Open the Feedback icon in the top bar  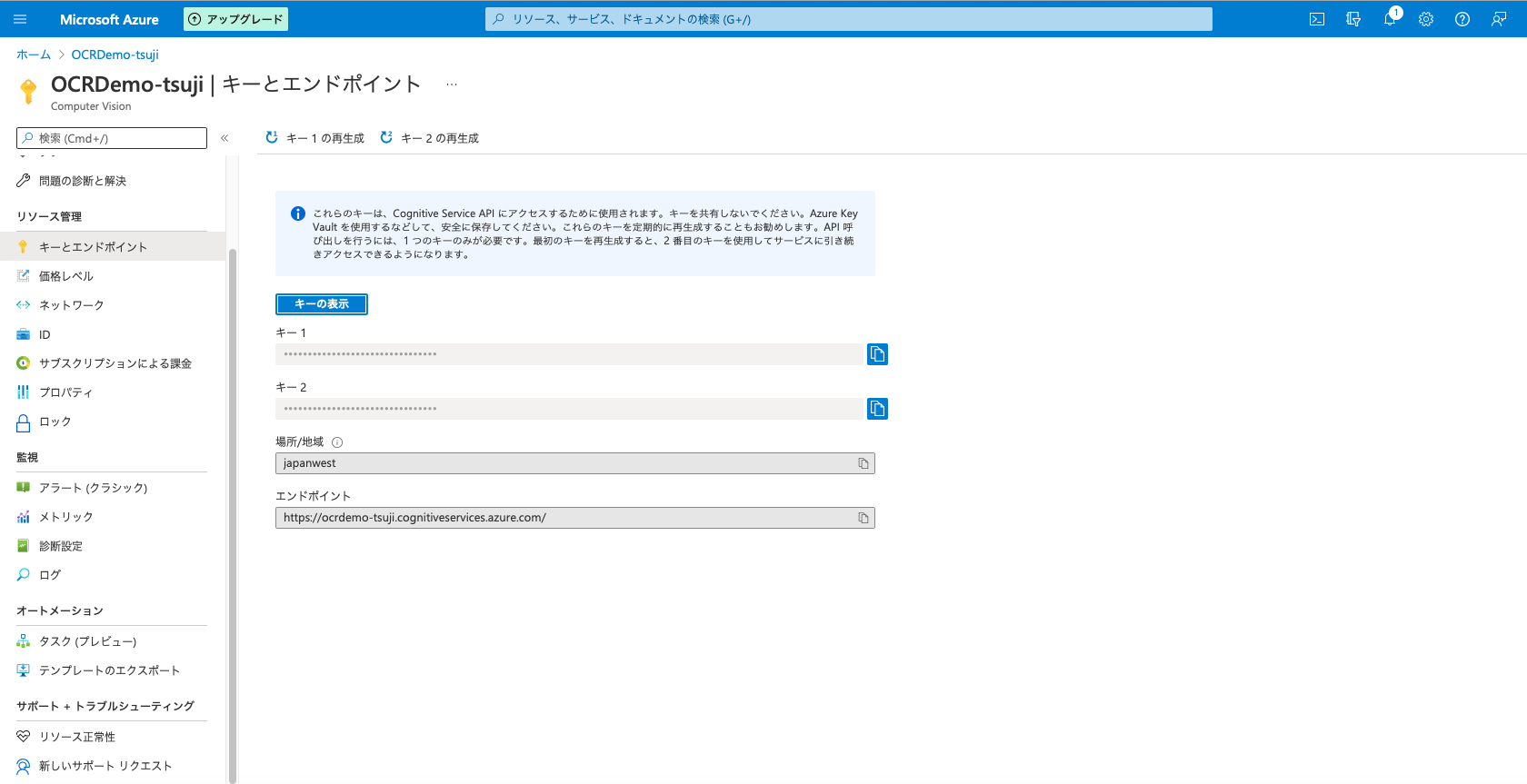(x=1499, y=19)
